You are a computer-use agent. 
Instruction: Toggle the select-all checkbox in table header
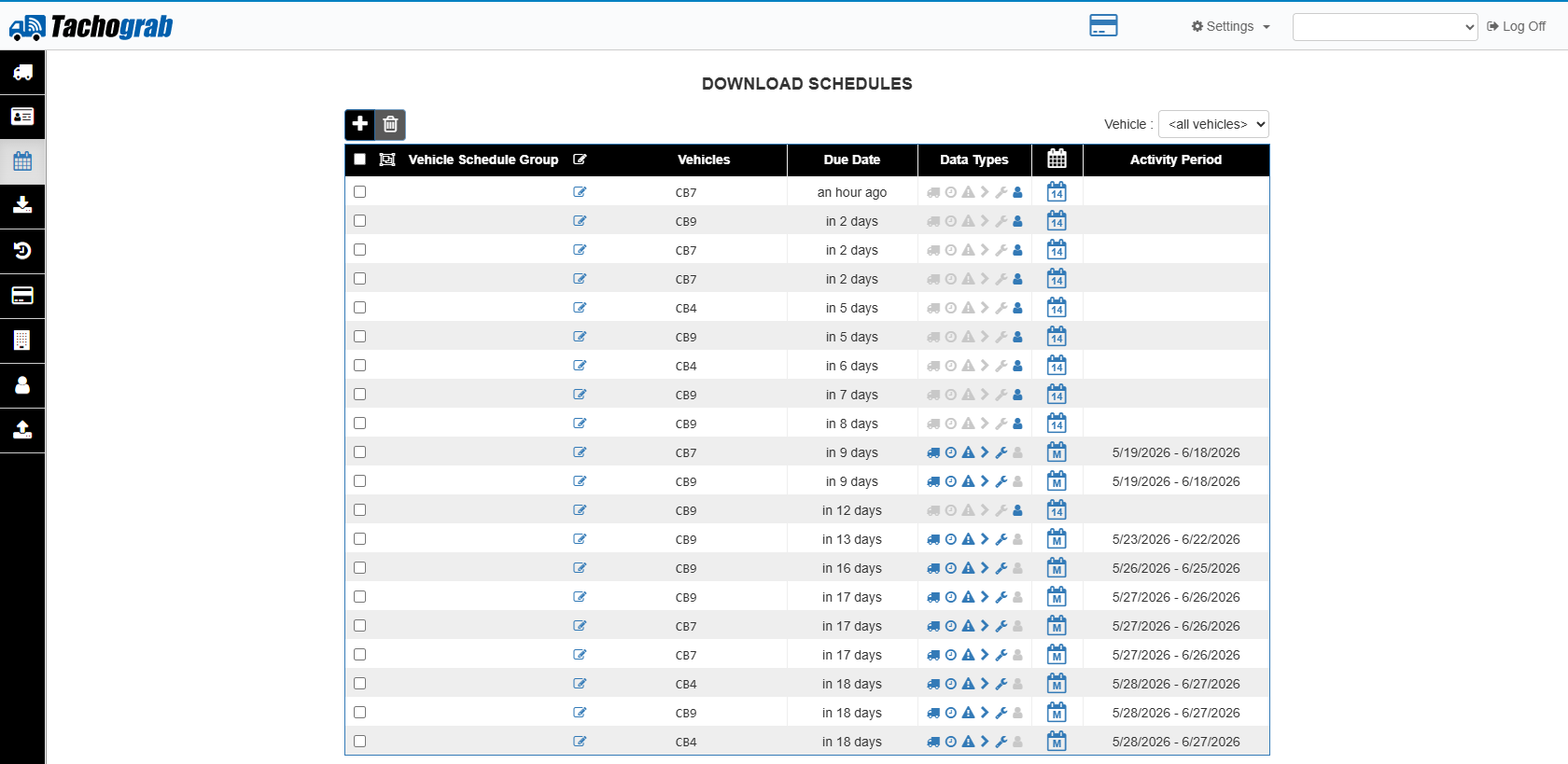(359, 160)
